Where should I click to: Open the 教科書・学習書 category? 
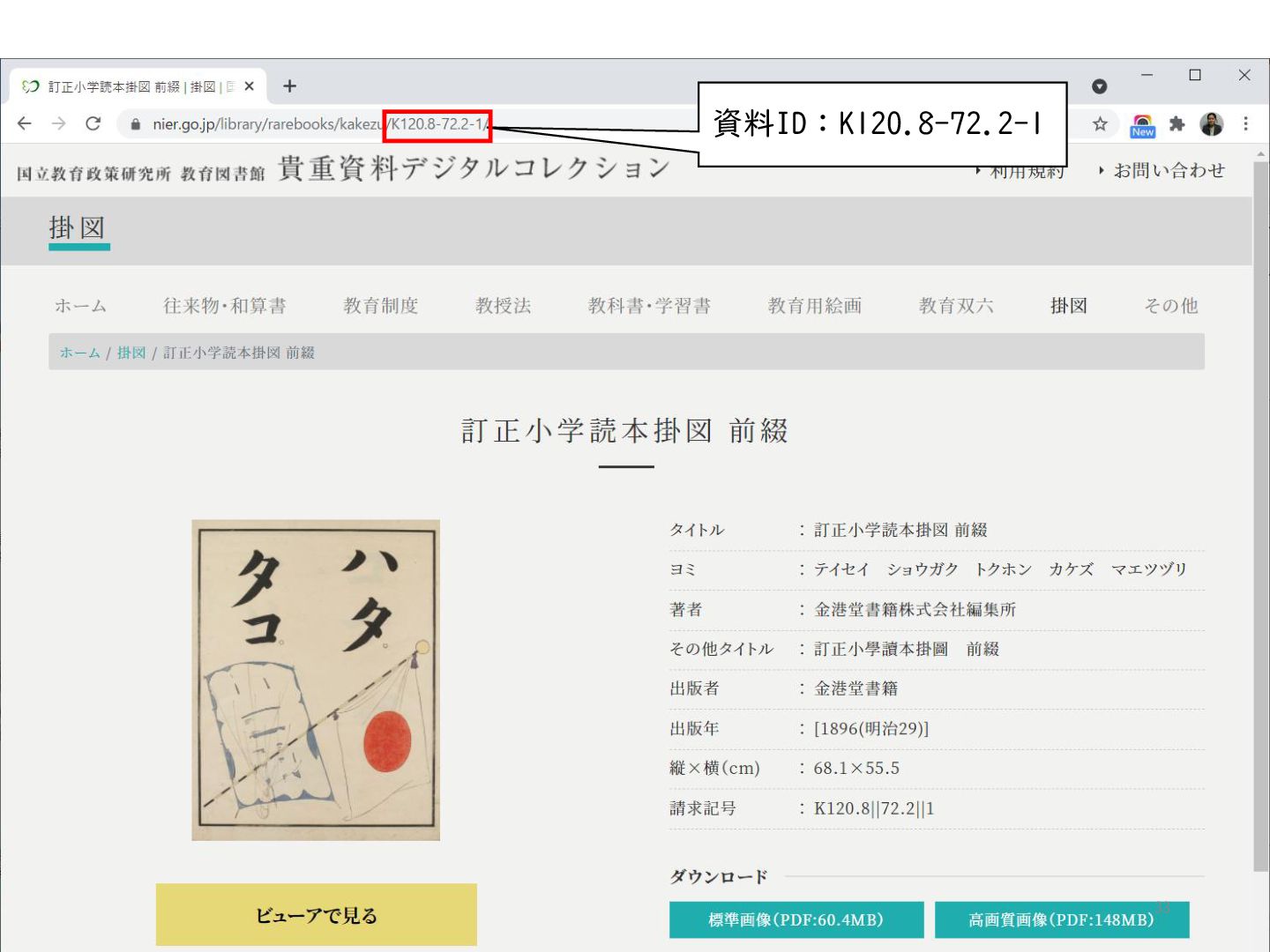[650, 306]
